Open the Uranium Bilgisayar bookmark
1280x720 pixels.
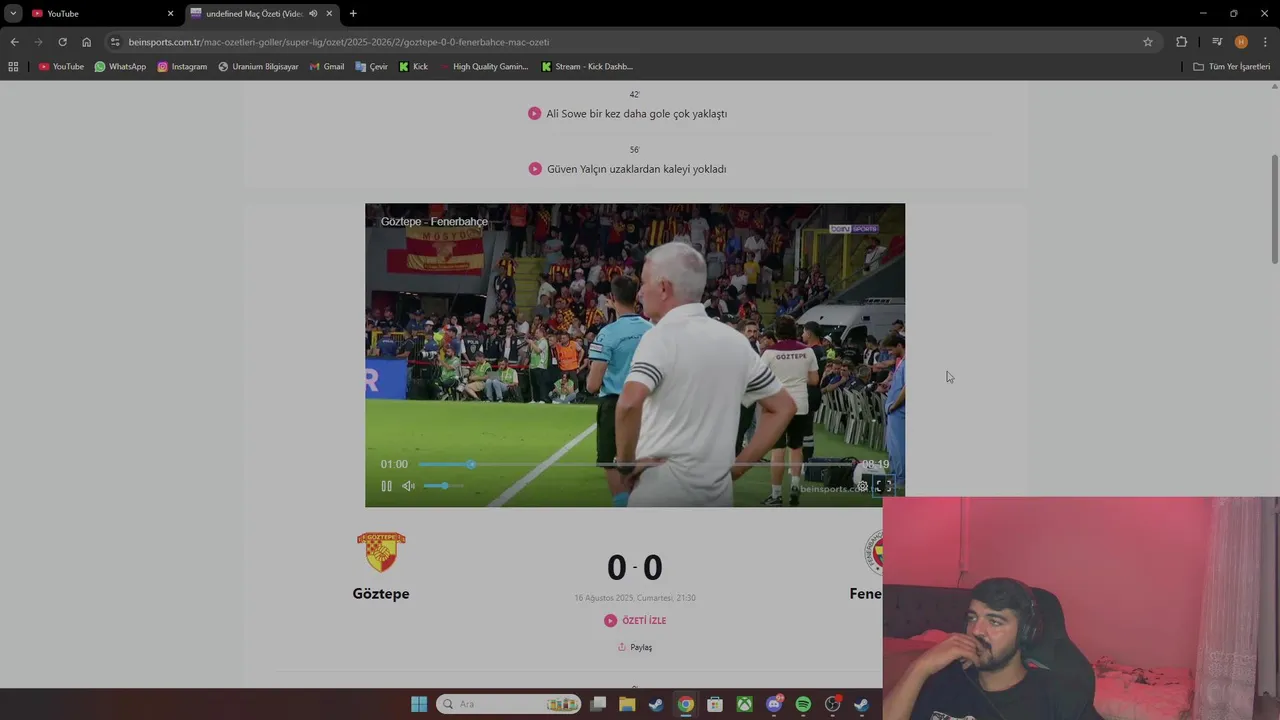click(258, 67)
